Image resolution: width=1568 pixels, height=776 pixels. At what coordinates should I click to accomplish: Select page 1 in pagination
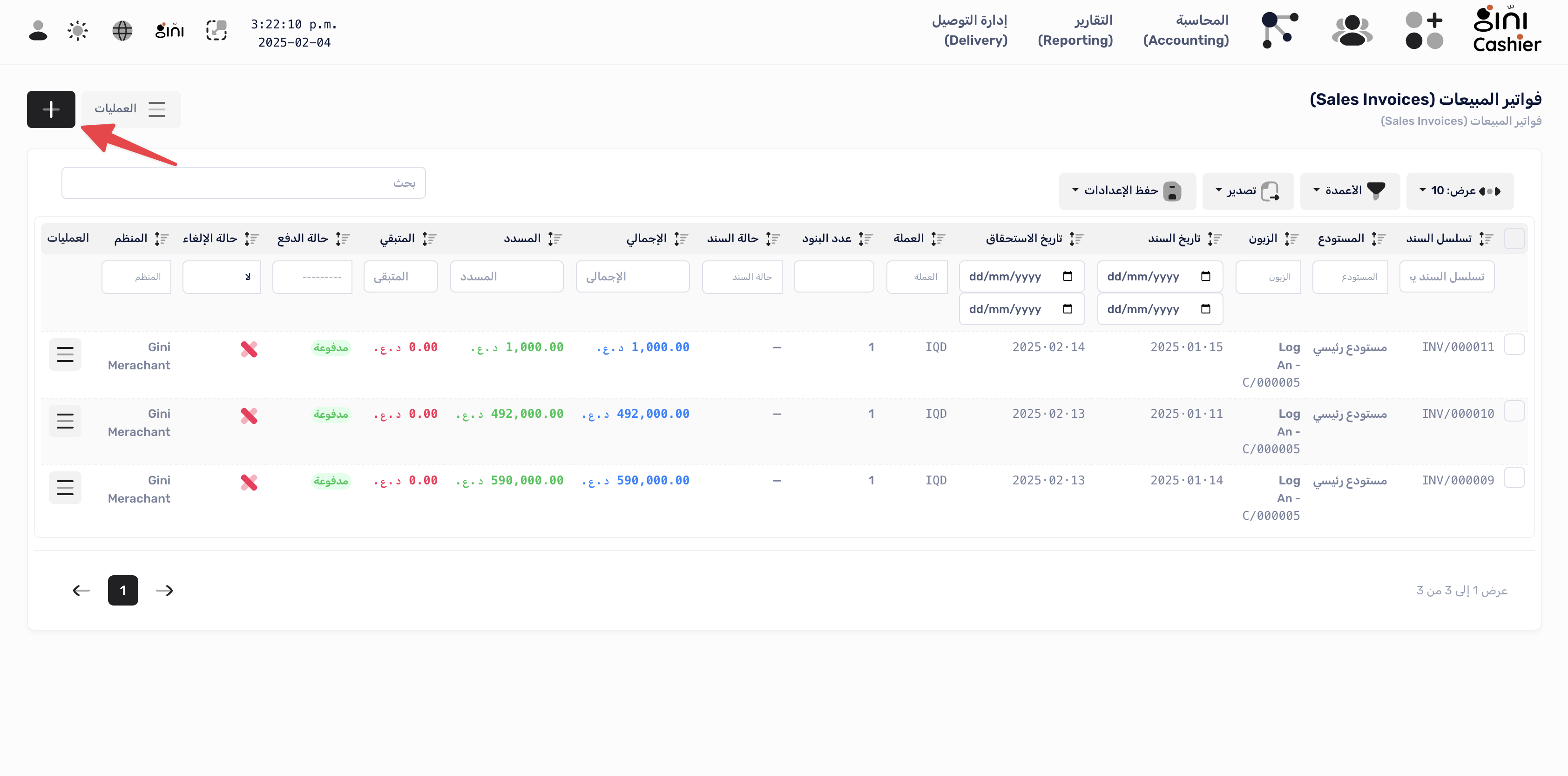point(123,590)
